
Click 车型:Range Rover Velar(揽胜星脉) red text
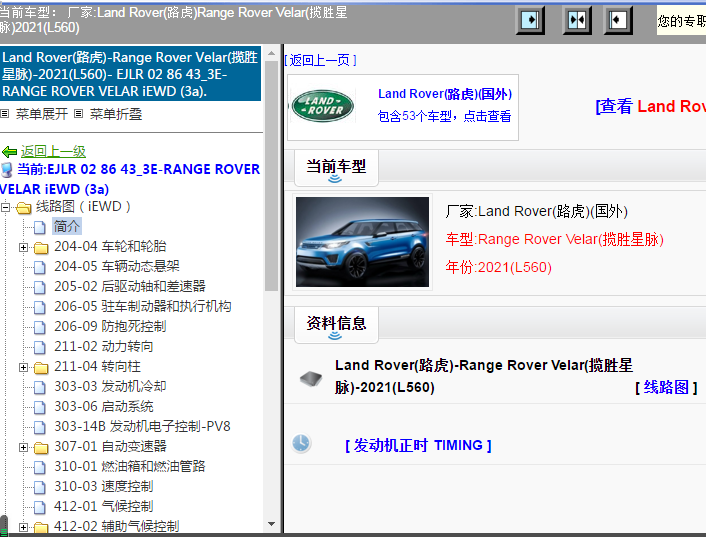pyautogui.click(x=555, y=239)
